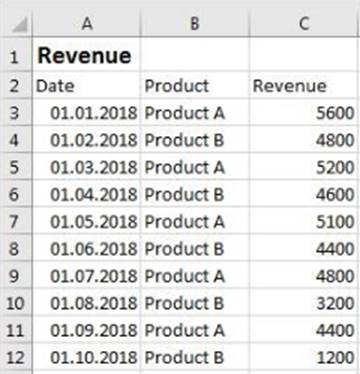Select the Product header cell
This screenshot has width=360, height=374.
click(195, 85)
